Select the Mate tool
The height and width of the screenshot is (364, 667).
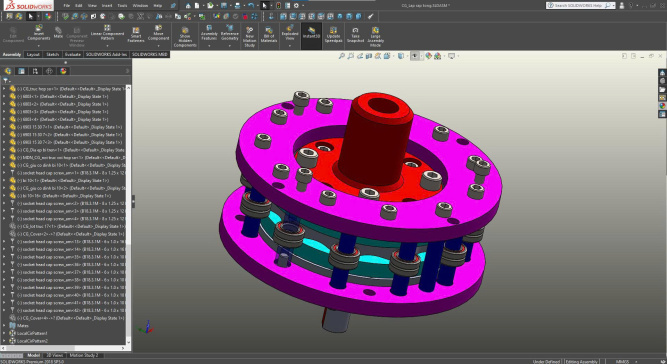58,33
